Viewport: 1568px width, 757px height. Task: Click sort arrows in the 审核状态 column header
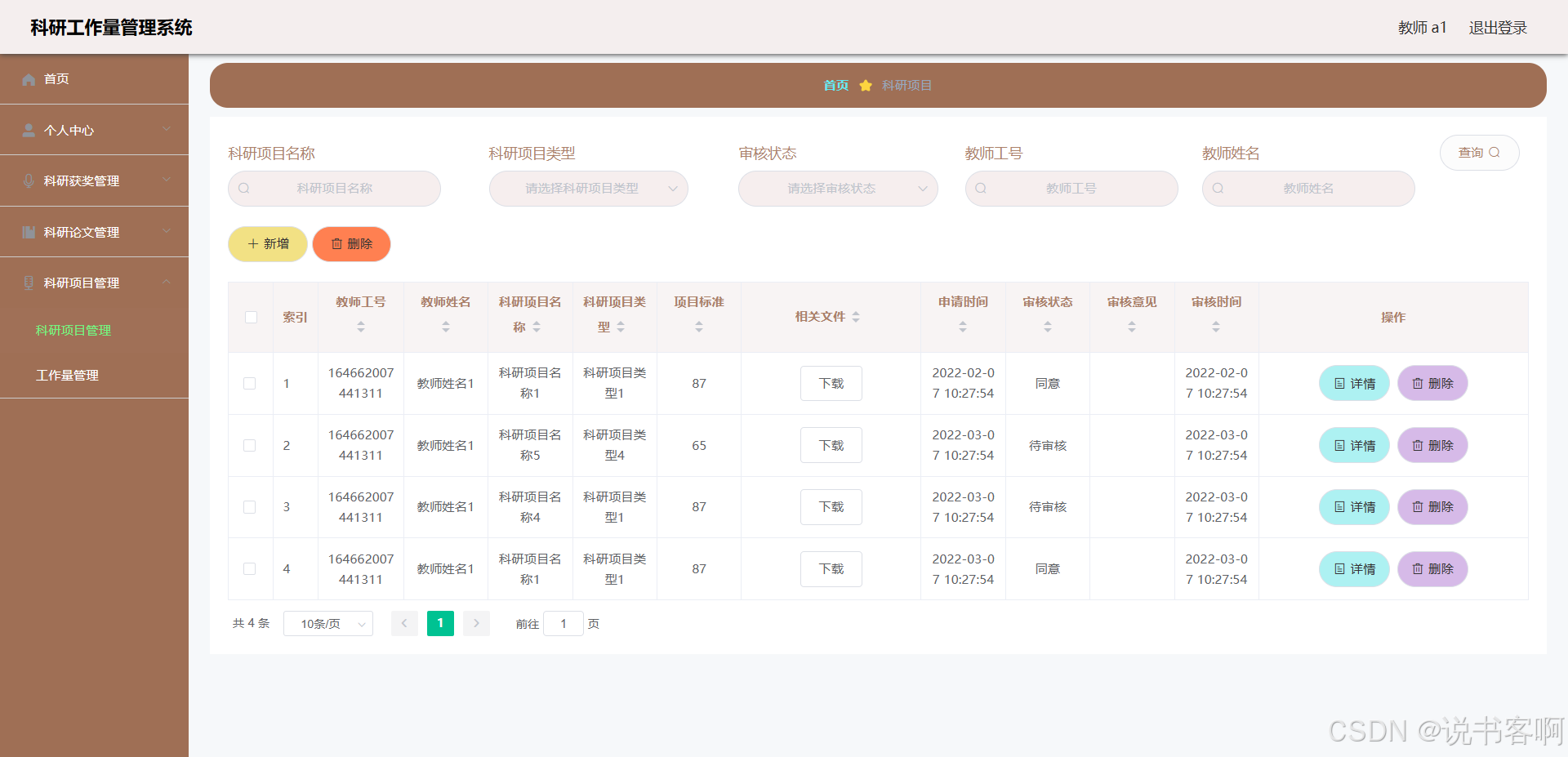point(1048,327)
